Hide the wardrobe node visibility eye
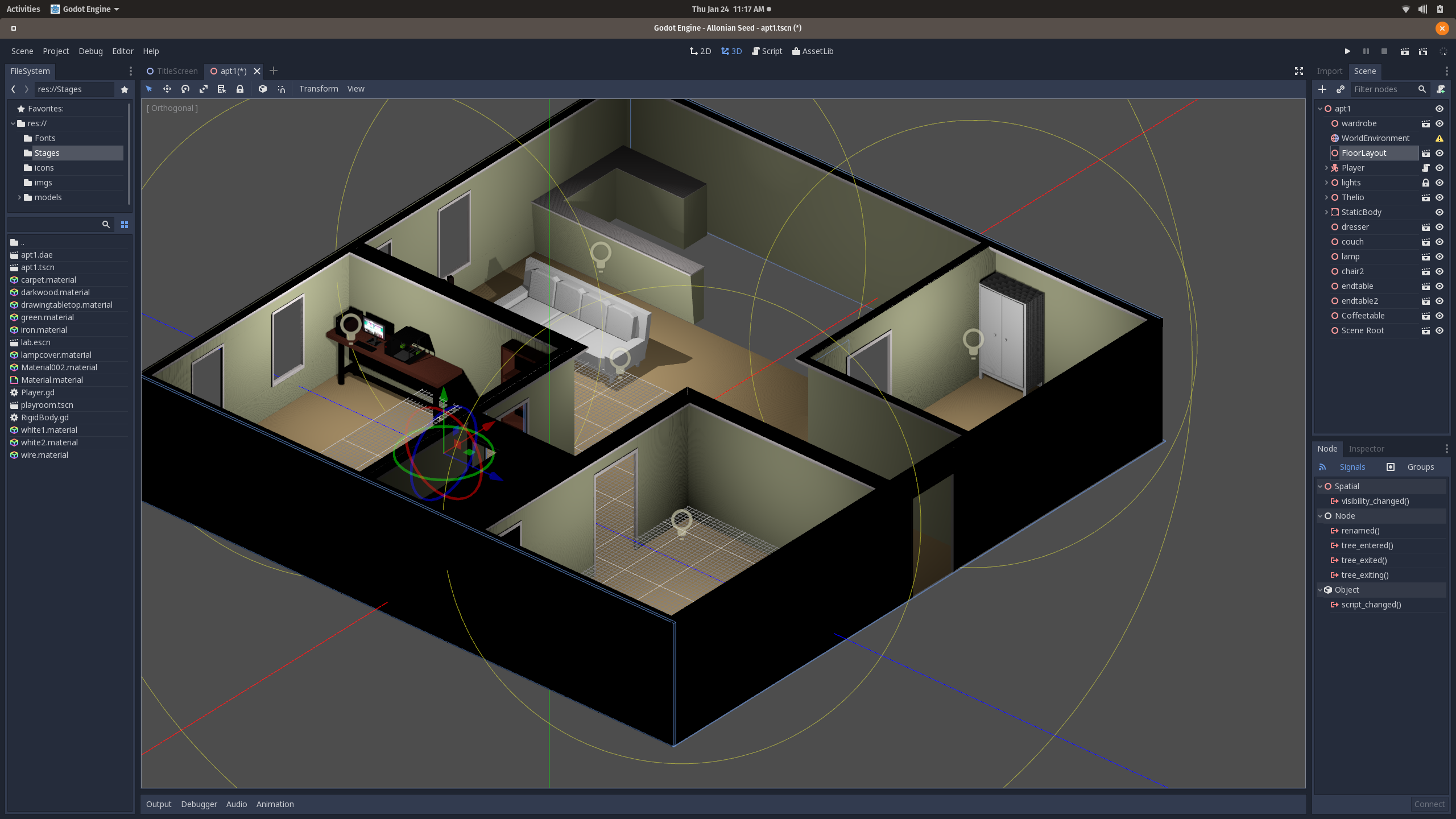The image size is (1456, 819). pyautogui.click(x=1440, y=123)
